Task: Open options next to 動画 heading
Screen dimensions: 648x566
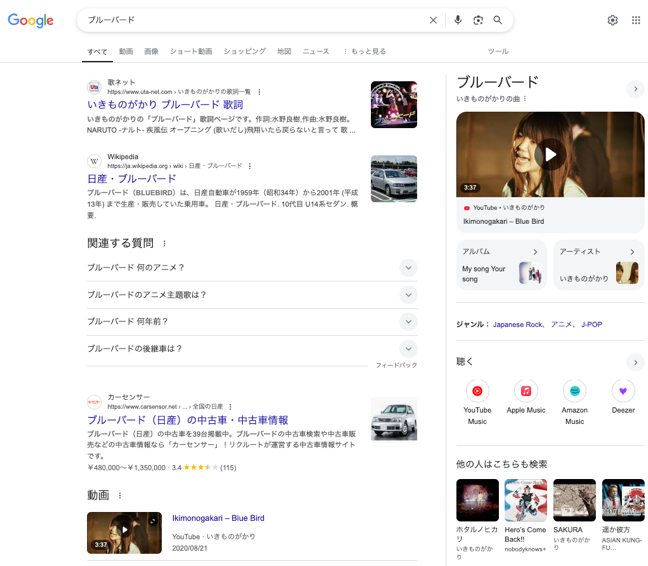Action: pos(120,495)
